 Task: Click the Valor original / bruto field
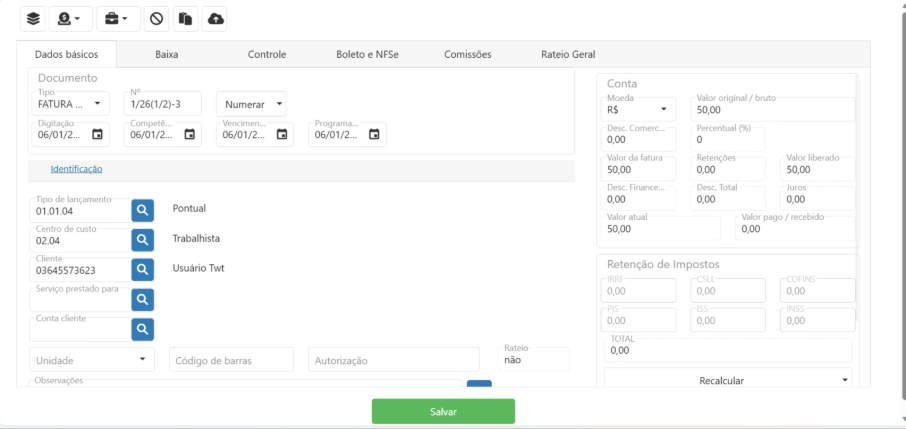coord(773,109)
